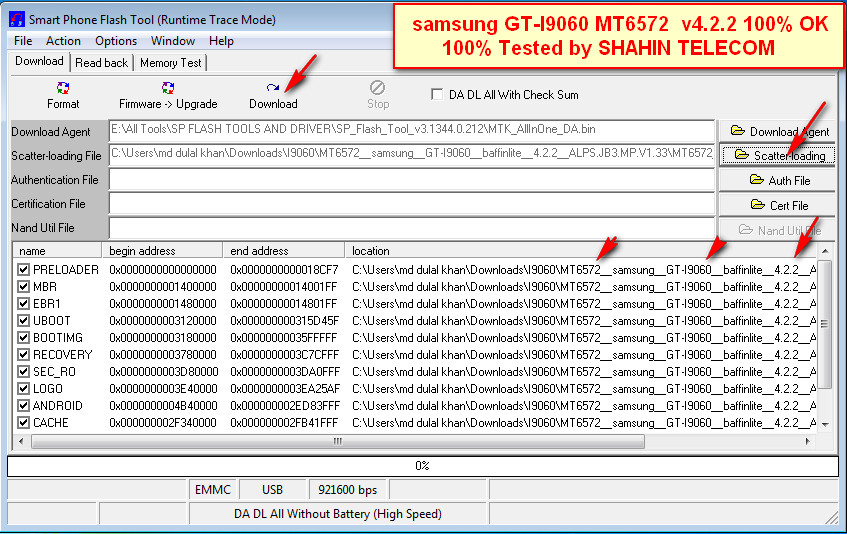847x534 pixels.
Task: Uncheck the BOOTIMG partition checkbox
Action: point(23,337)
